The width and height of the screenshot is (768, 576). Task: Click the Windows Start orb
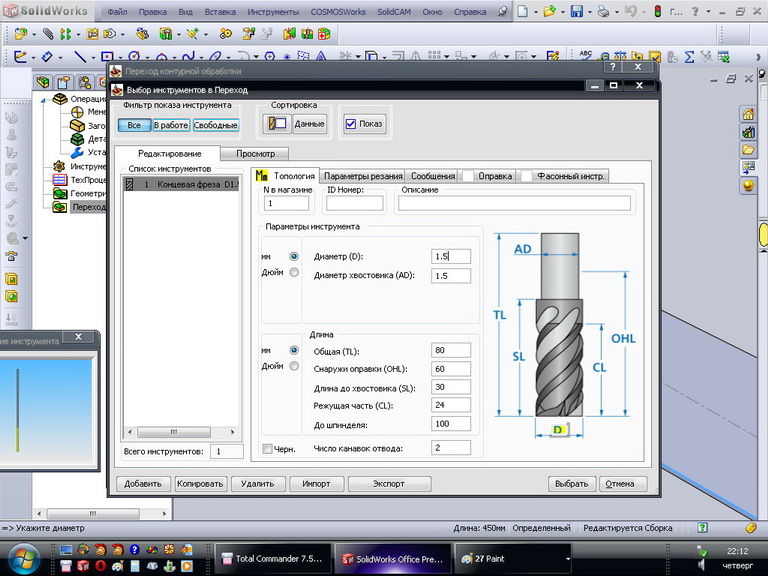(x=22, y=557)
